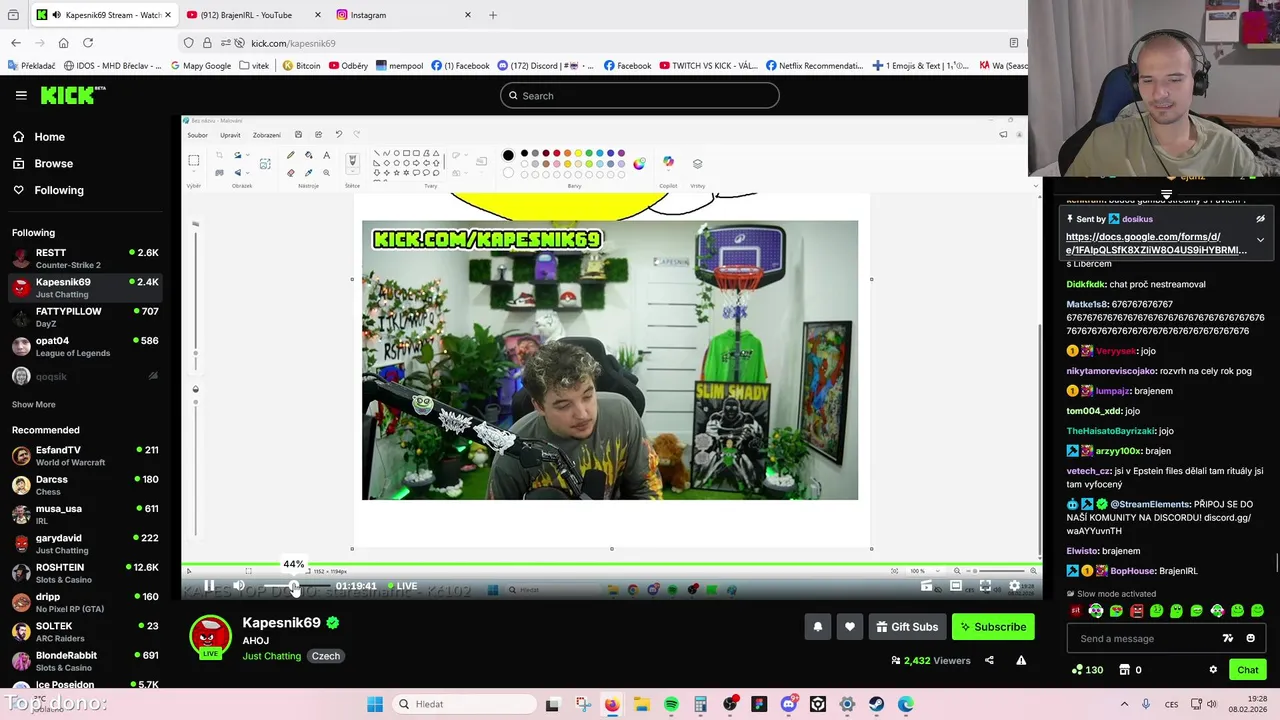Open the Just Chatting category link
Image resolution: width=1280 pixels, height=720 pixels.
click(x=271, y=656)
